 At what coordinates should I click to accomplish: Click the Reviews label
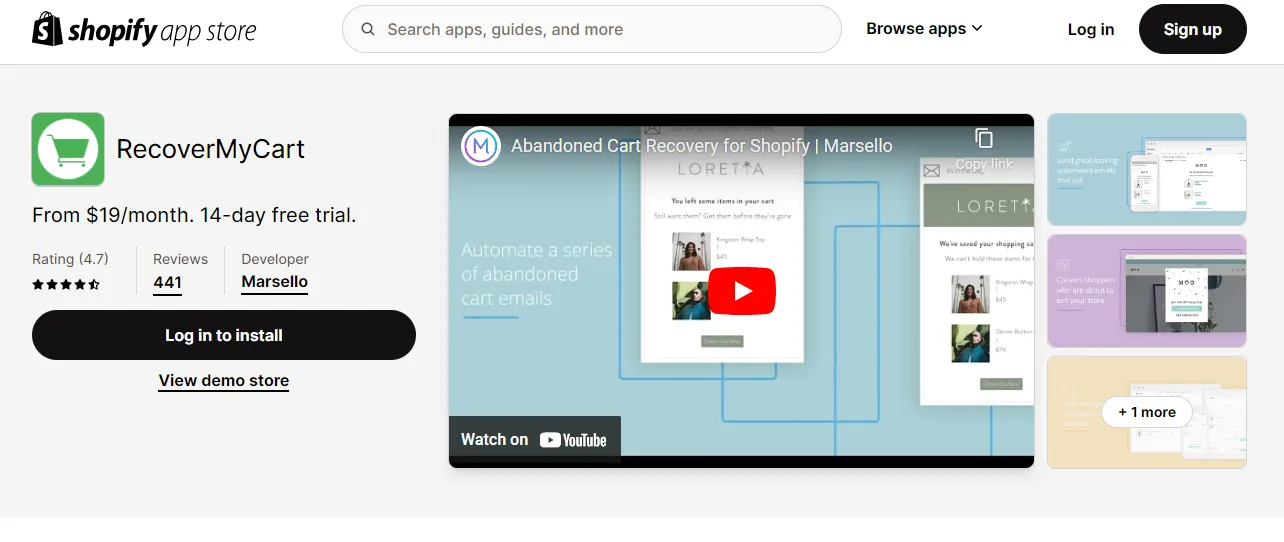click(x=180, y=259)
